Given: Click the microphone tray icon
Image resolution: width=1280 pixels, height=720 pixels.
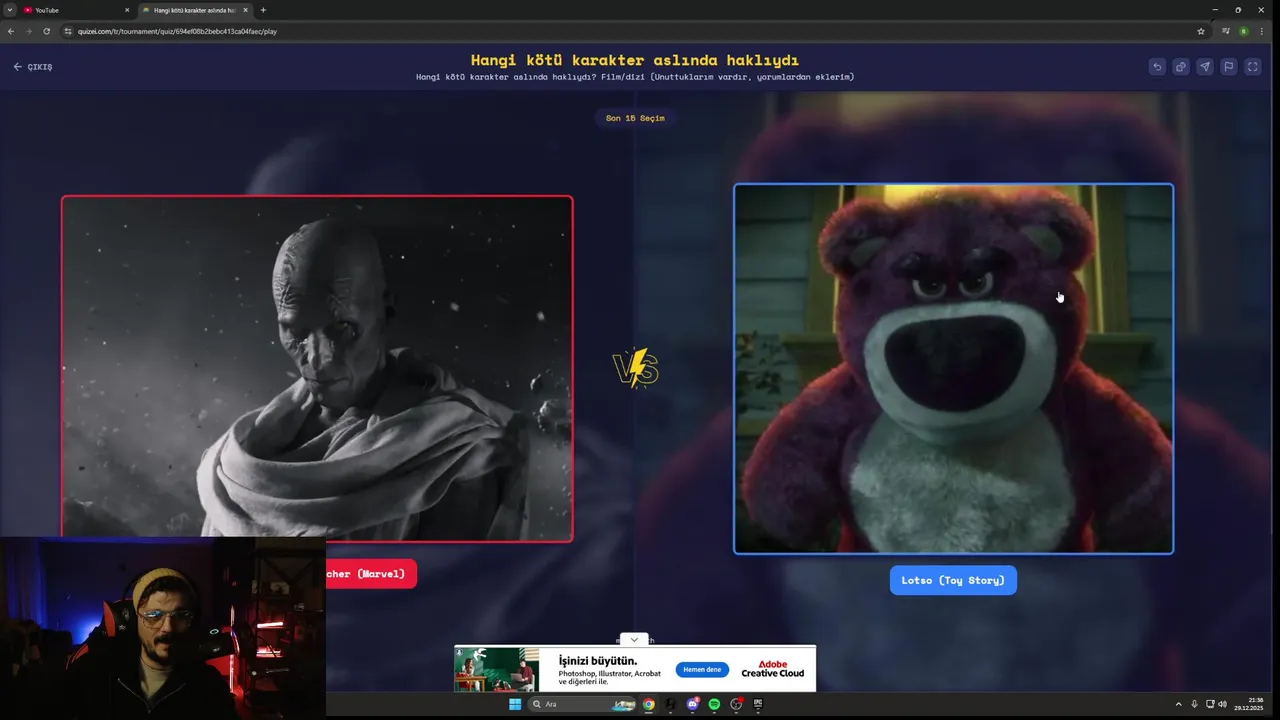Looking at the screenshot, I should pyautogui.click(x=1194, y=704).
